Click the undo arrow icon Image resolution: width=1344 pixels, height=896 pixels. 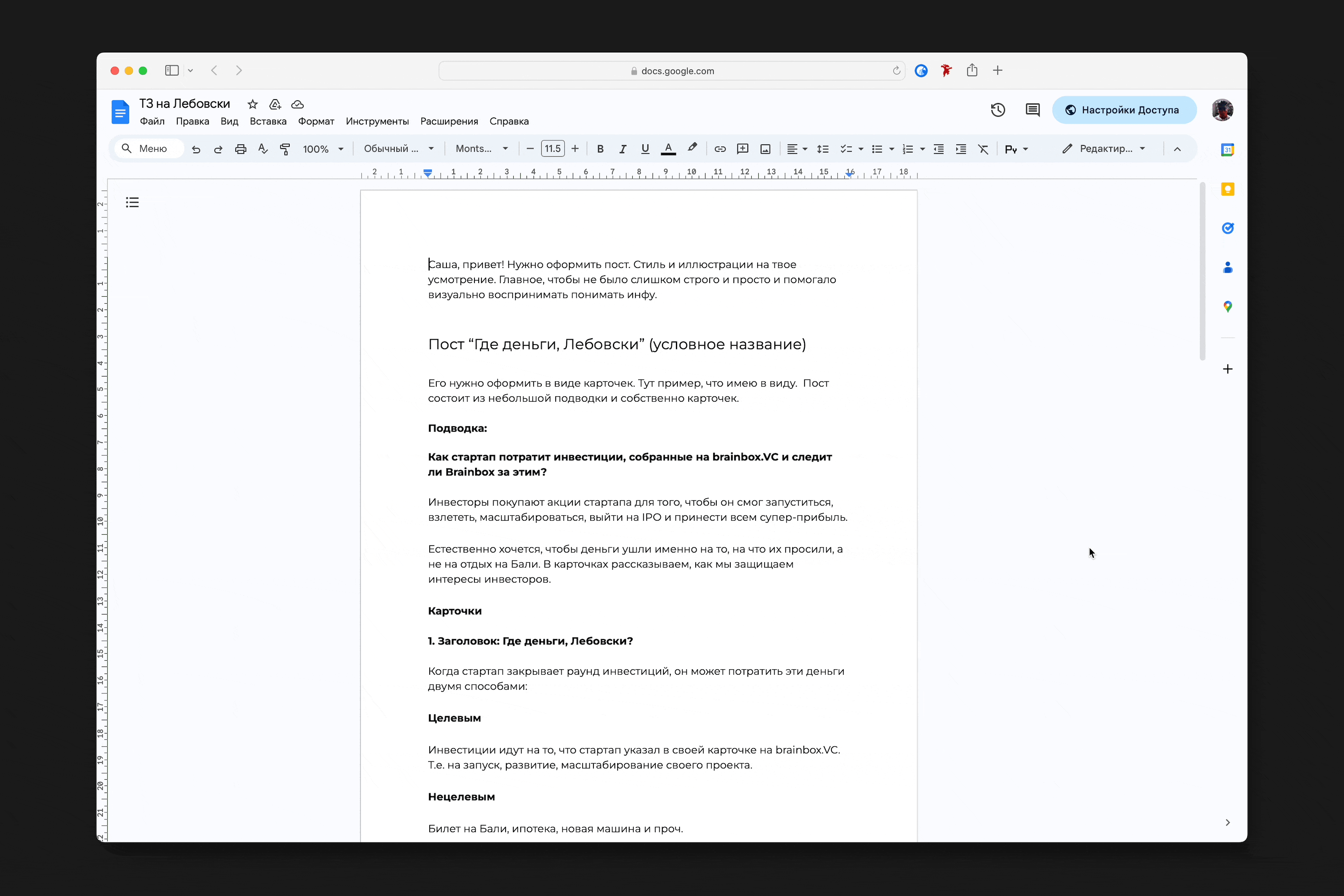196,149
